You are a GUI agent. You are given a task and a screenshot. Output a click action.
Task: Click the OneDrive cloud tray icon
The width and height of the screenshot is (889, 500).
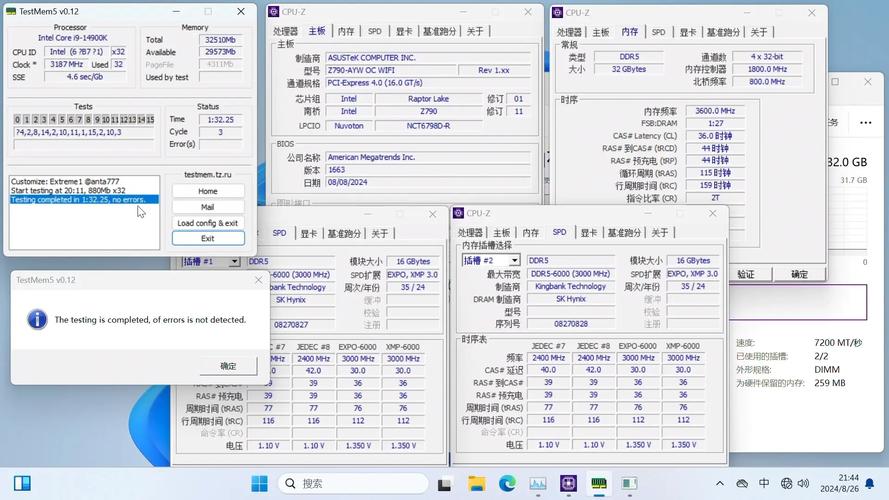click(742, 484)
